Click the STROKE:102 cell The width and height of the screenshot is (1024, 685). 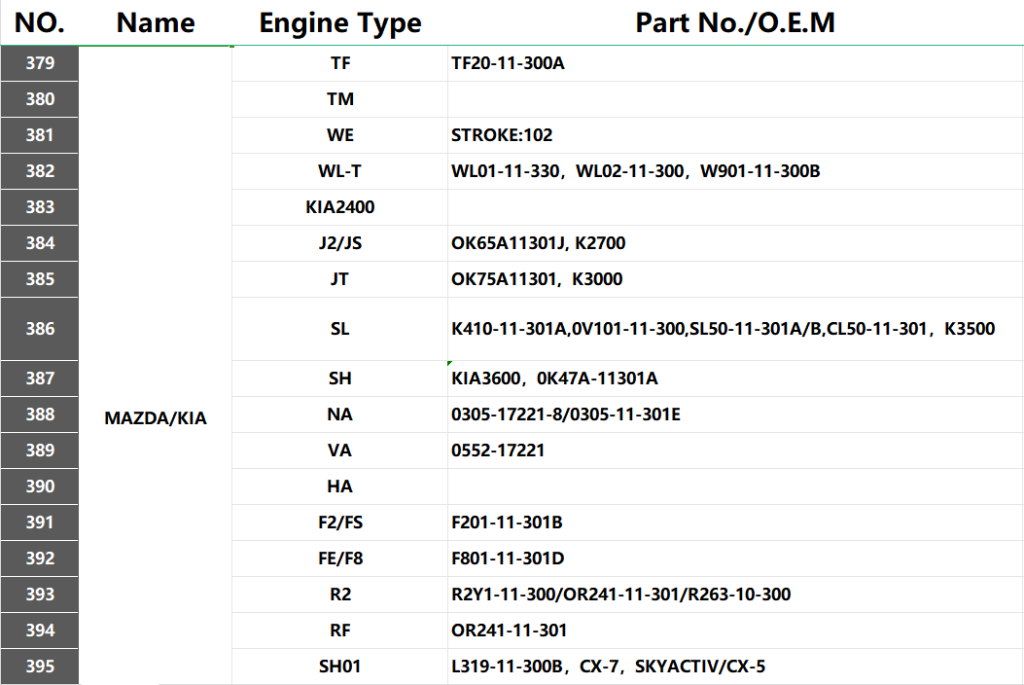[735, 135]
